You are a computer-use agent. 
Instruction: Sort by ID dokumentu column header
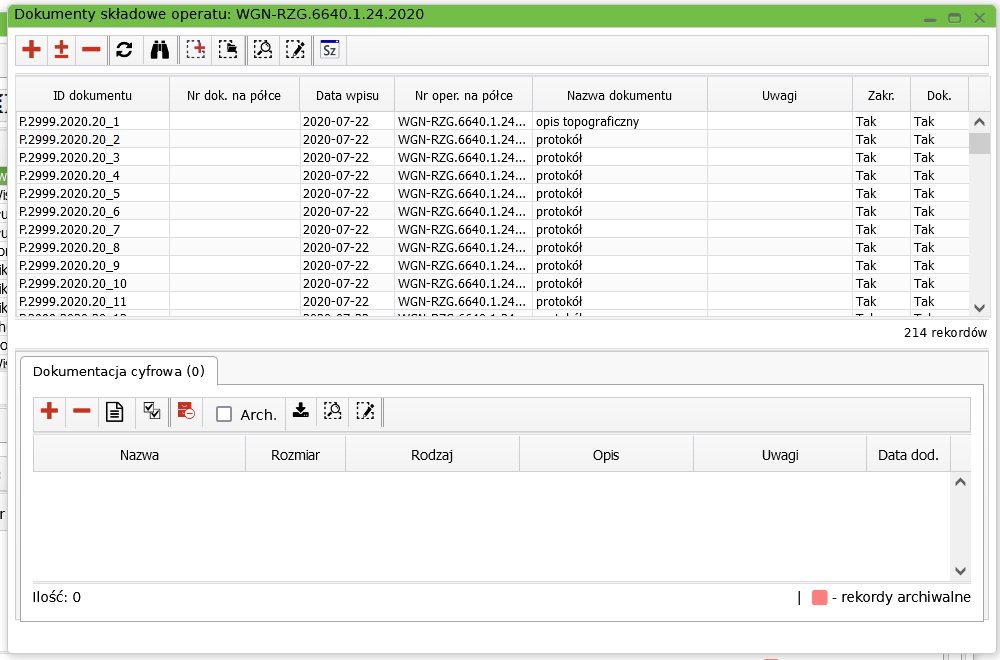point(92,96)
